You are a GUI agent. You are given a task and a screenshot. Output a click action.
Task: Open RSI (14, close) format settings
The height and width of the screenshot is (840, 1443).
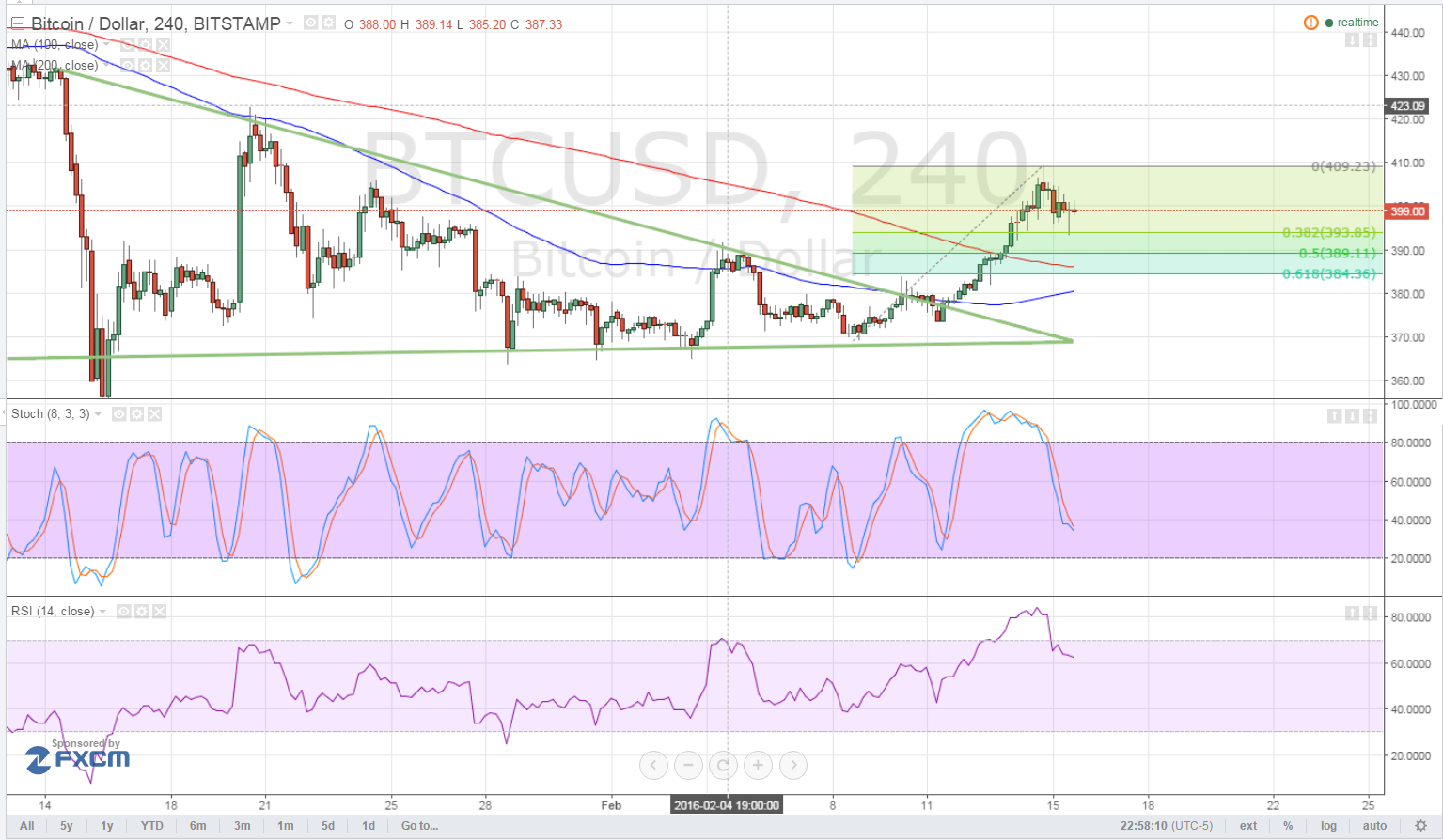click(142, 611)
